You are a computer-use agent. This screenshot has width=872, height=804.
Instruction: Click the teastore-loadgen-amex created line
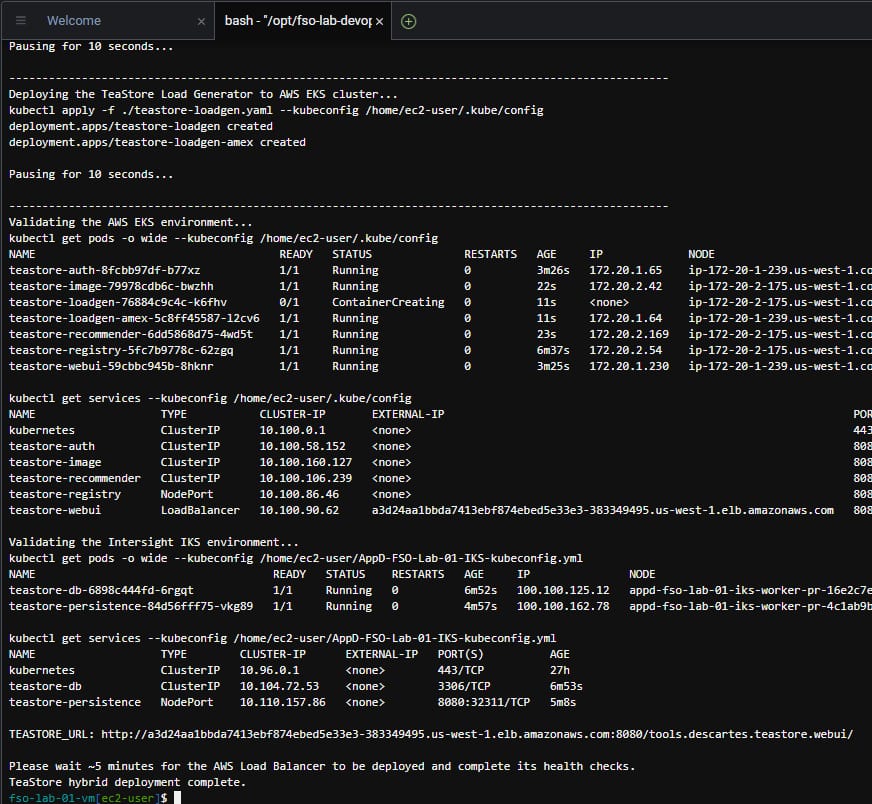pos(157,142)
